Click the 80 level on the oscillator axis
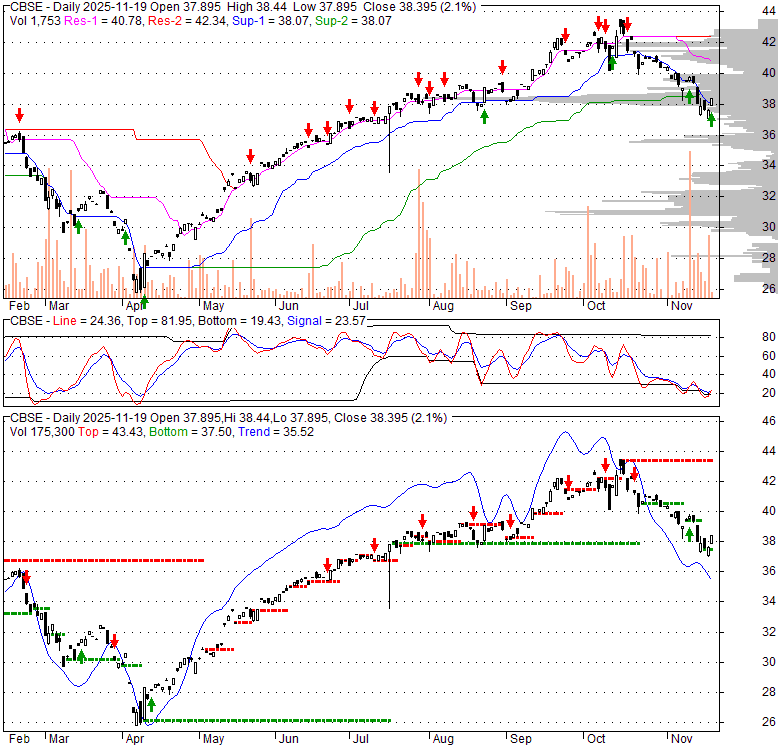This screenshot has width=780, height=745. click(x=769, y=337)
